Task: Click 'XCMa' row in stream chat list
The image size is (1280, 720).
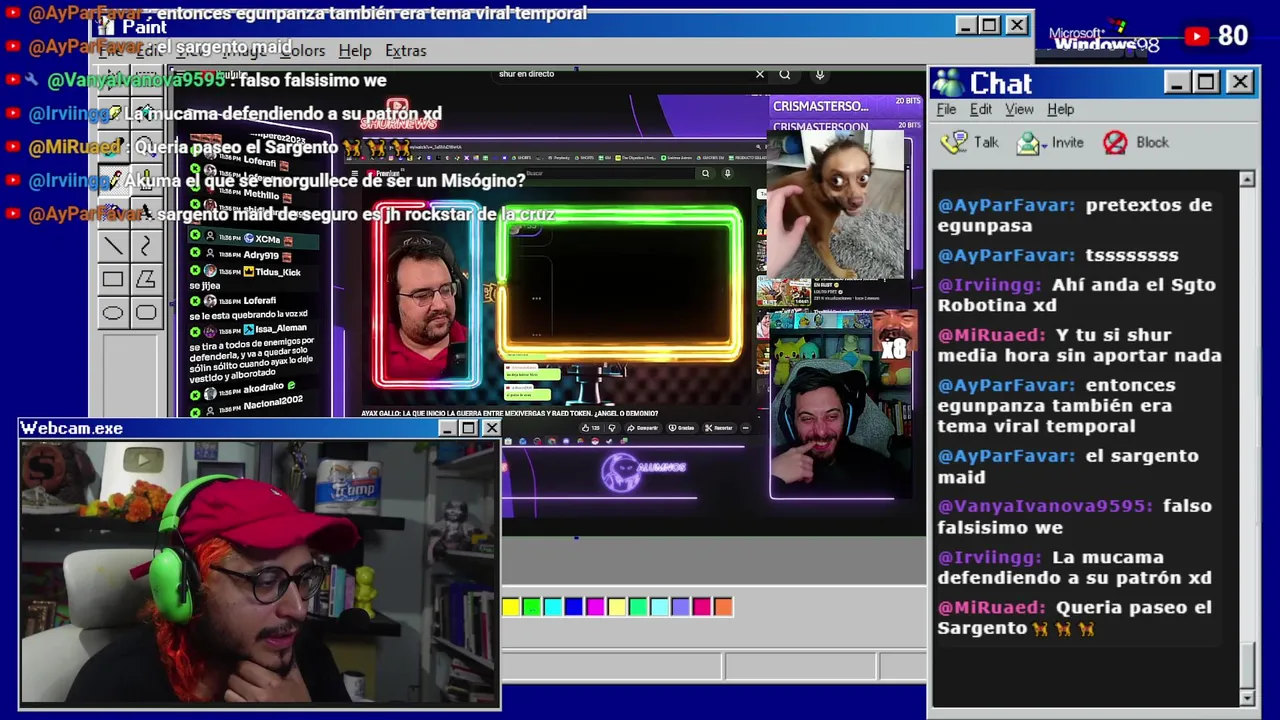Action: [255, 240]
